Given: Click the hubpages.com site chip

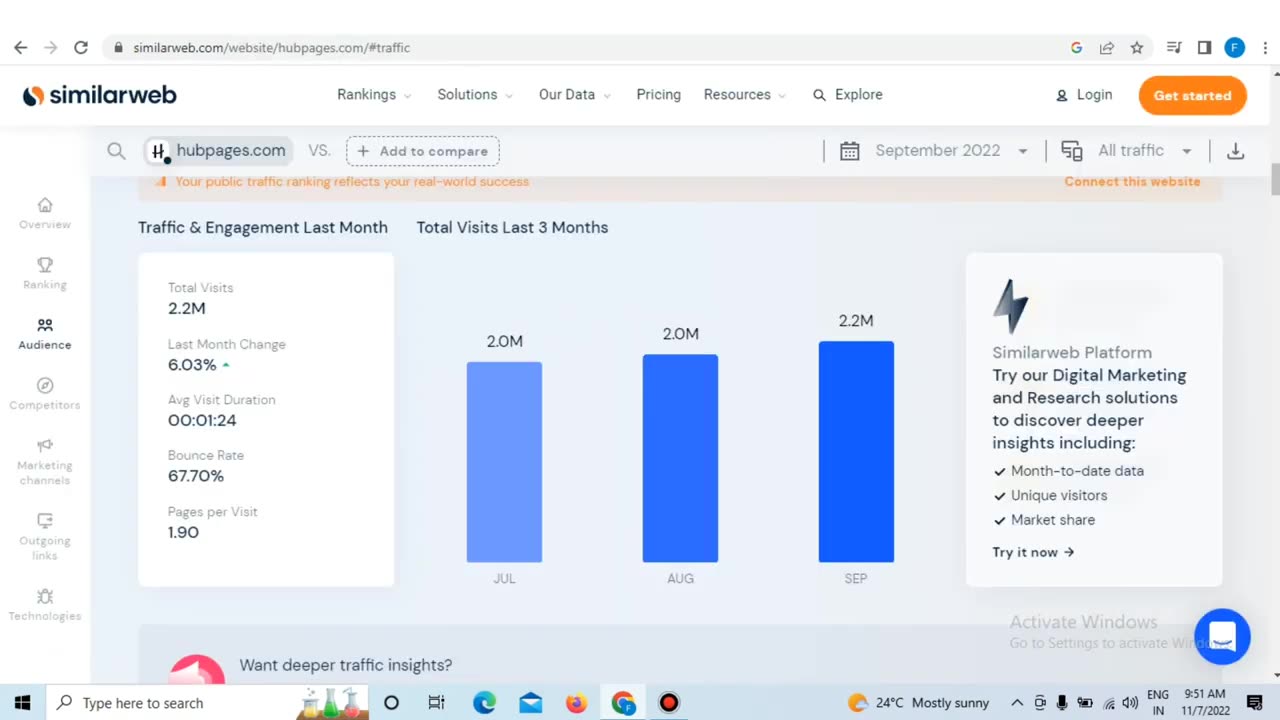Looking at the screenshot, I should point(218,151).
